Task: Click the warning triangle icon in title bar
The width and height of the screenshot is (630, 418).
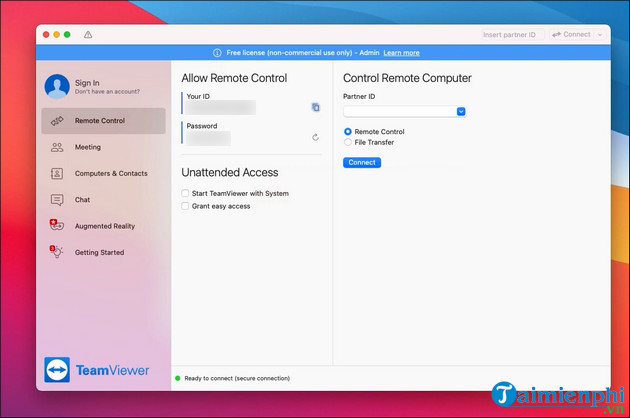Action: pyautogui.click(x=88, y=35)
